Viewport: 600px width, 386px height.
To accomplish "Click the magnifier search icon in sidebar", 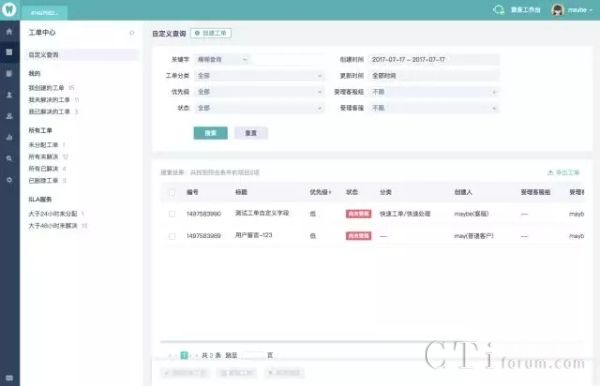I will tap(9, 158).
